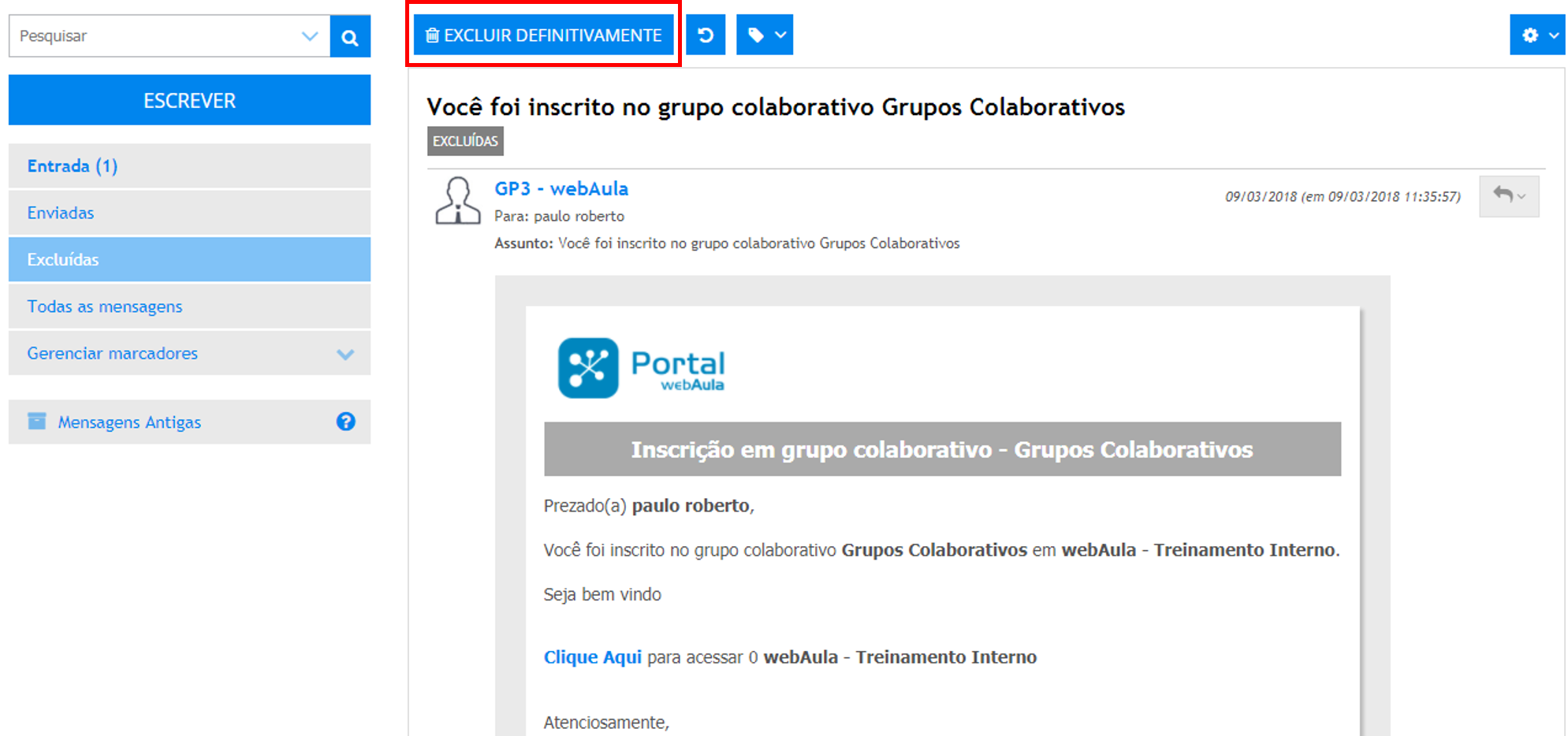Click the search magnifier icon button
1568x736 pixels.
(x=350, y=37)
